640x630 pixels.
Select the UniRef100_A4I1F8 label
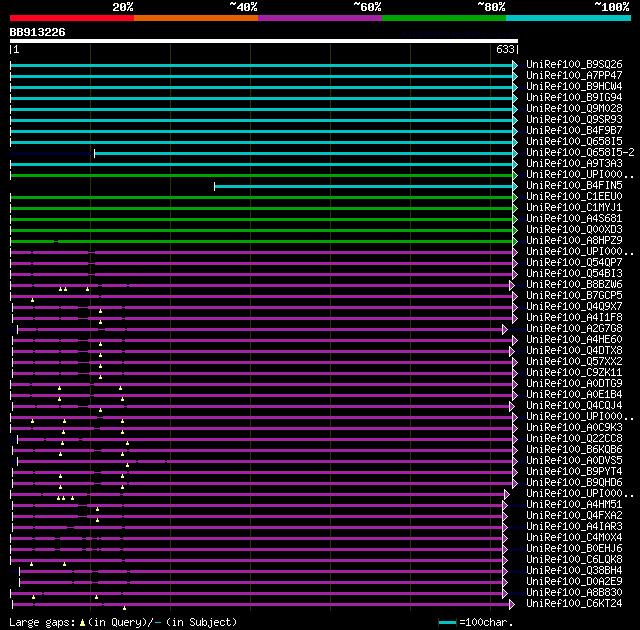point(574,318)
